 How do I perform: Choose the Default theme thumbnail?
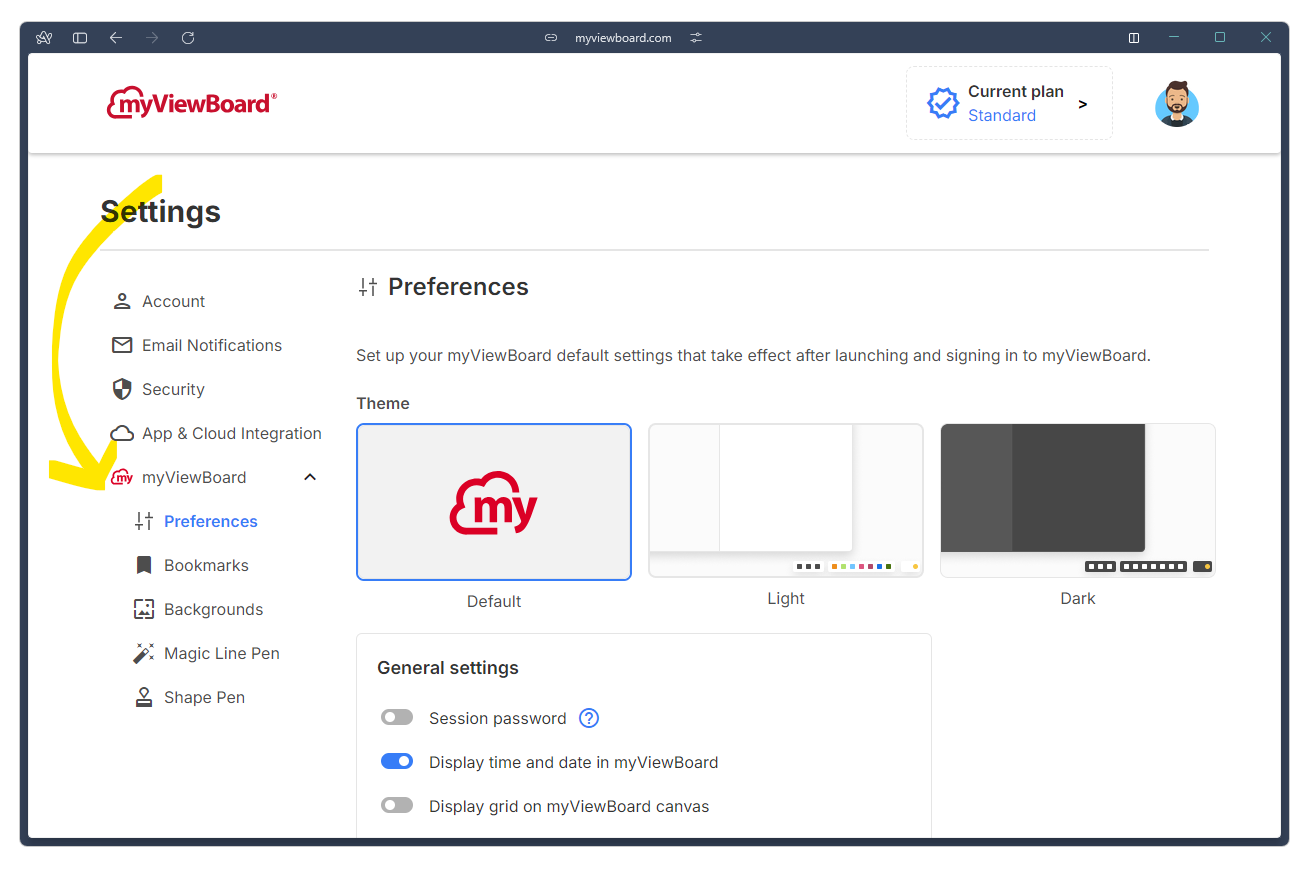[494, 502]
